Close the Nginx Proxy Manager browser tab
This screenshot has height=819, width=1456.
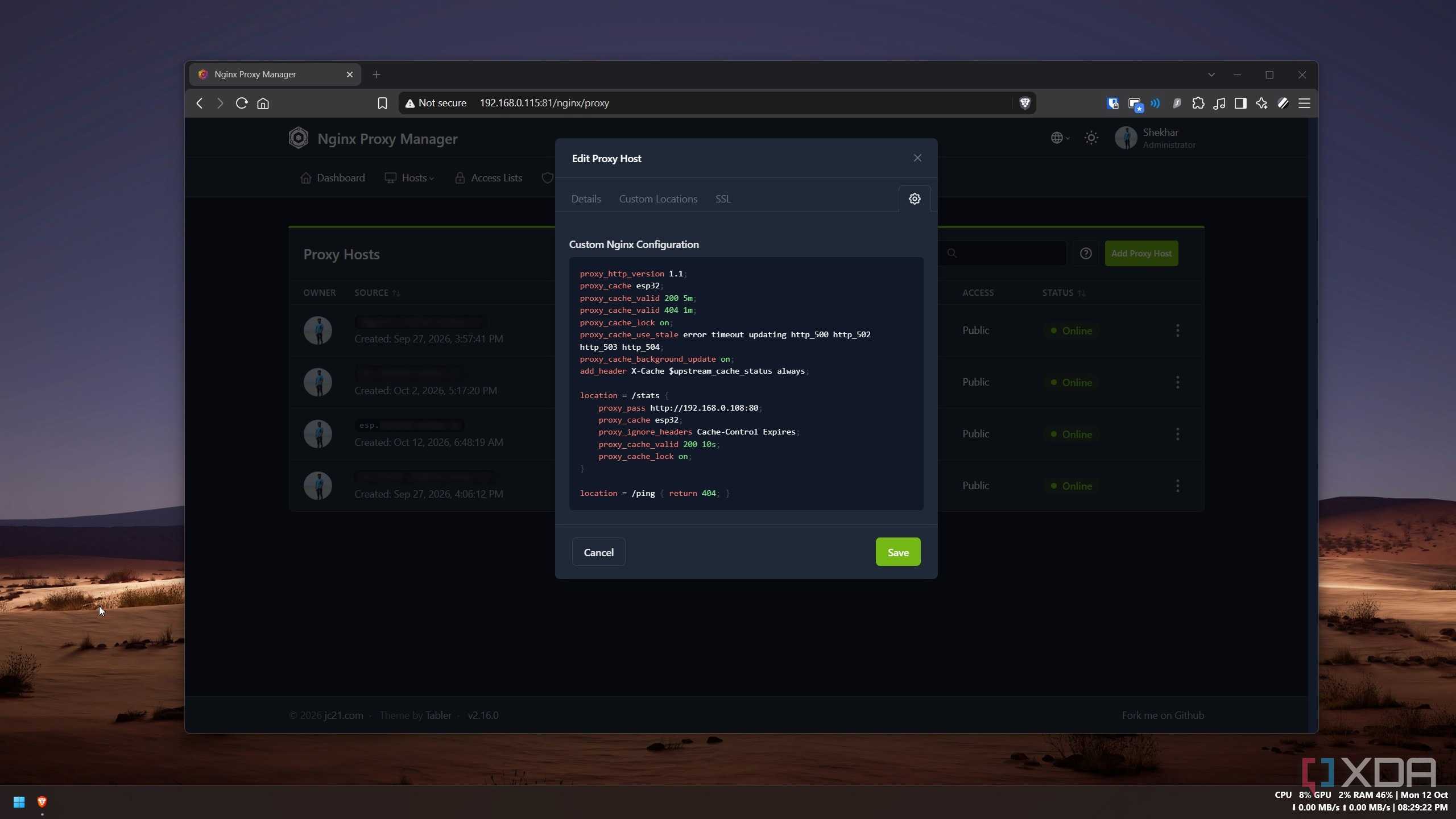coord(350,75)
